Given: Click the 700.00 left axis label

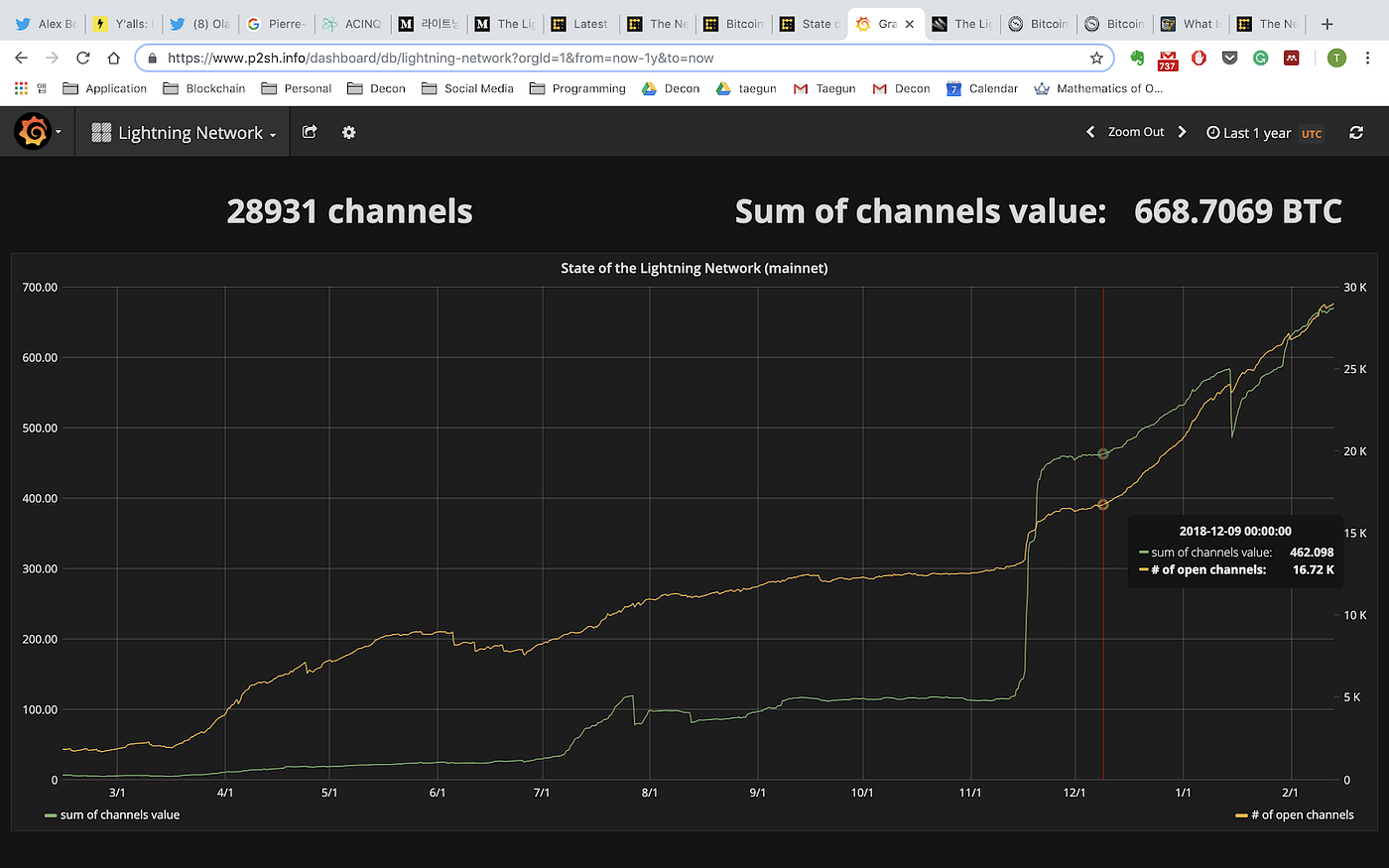Looking at the screenshot, I should [x=40, y=288].
